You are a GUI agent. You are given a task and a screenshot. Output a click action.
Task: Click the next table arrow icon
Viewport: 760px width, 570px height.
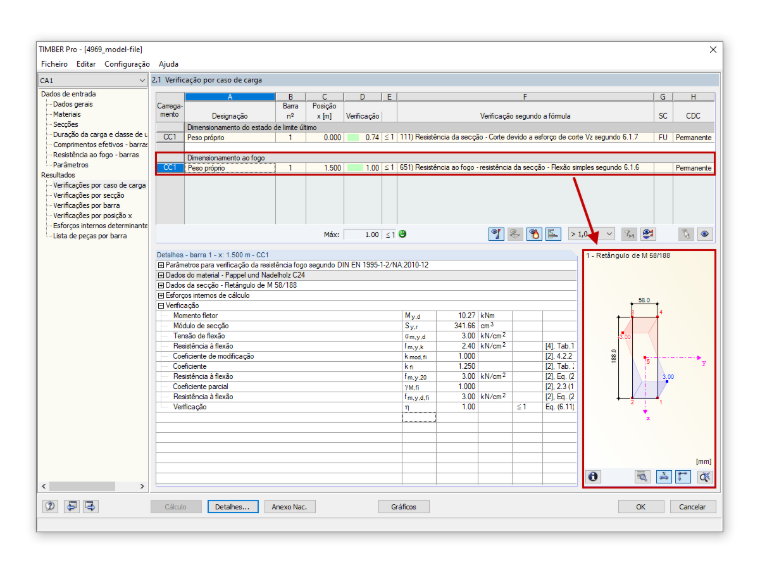(90, 507)
